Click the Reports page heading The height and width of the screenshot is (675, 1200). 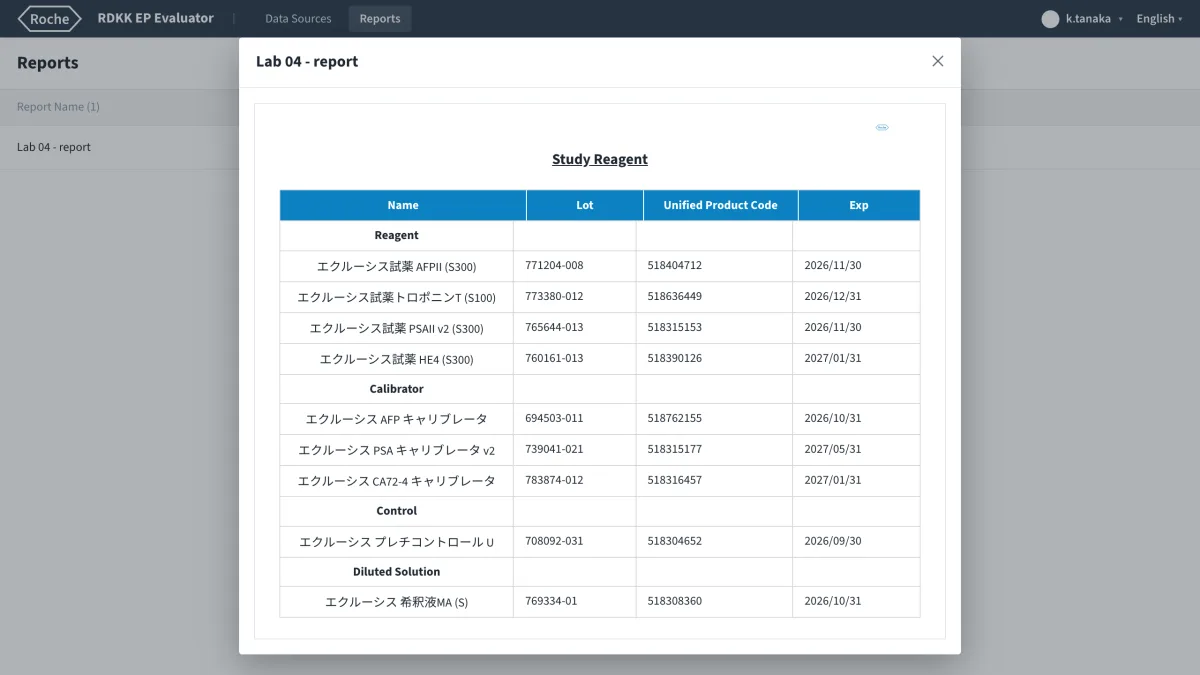(48, 63)
